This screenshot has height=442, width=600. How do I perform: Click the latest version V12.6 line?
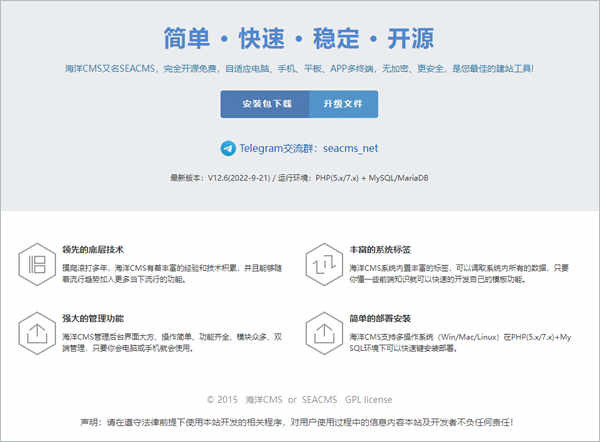tap(299, 178)
